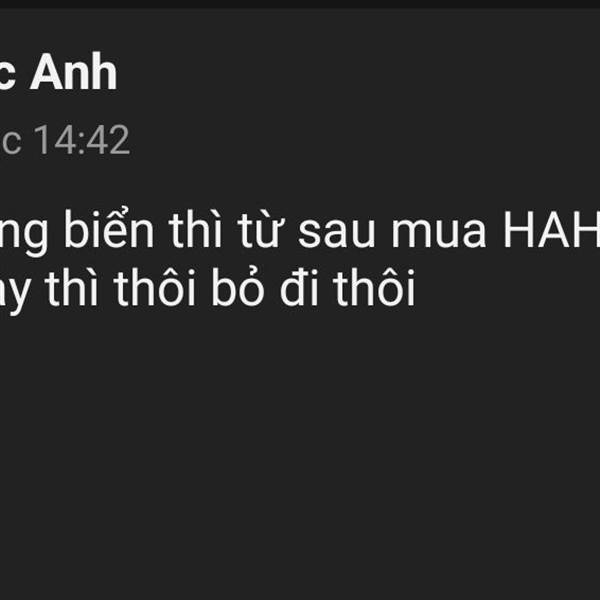Click the 'thì' starting the second line
Viewport: 600px width, 600px height.
click(x=72, y=287)
